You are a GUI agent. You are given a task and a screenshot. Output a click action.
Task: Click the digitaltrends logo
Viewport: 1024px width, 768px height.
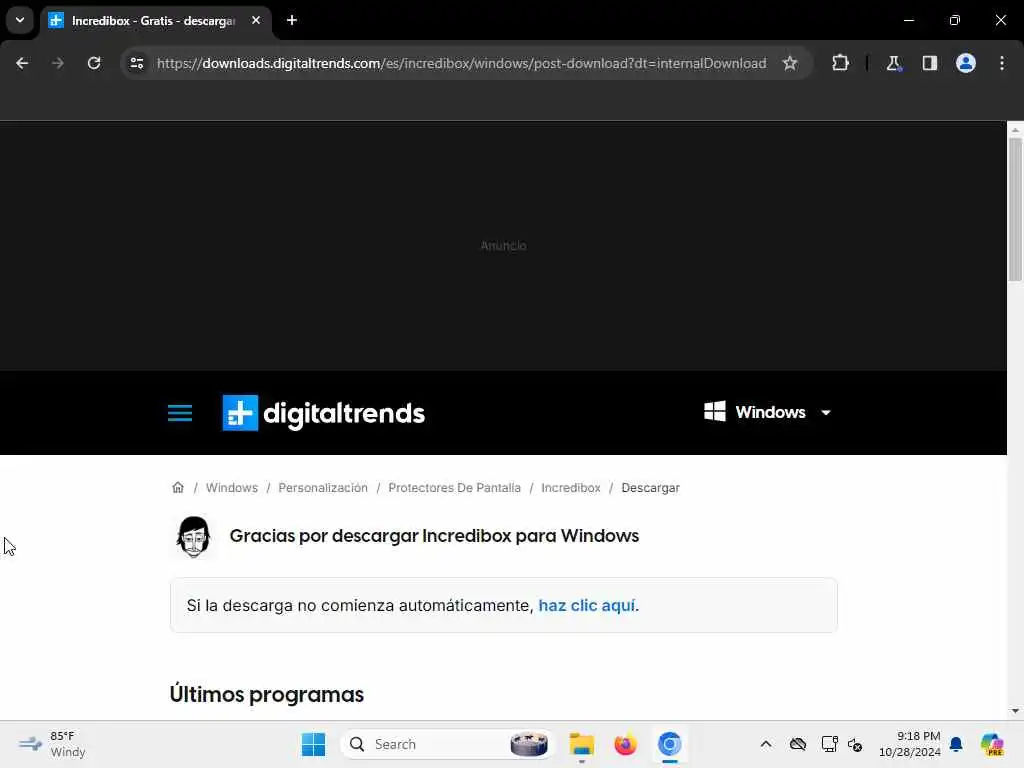pyautogui.click(x=323, y=413)
